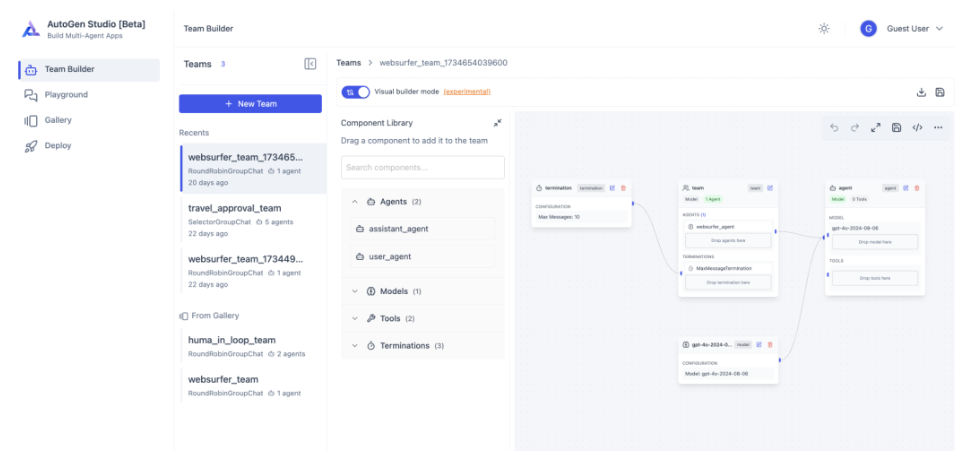Click the 0 Tools badge on agent node

(x=859, y=199)
